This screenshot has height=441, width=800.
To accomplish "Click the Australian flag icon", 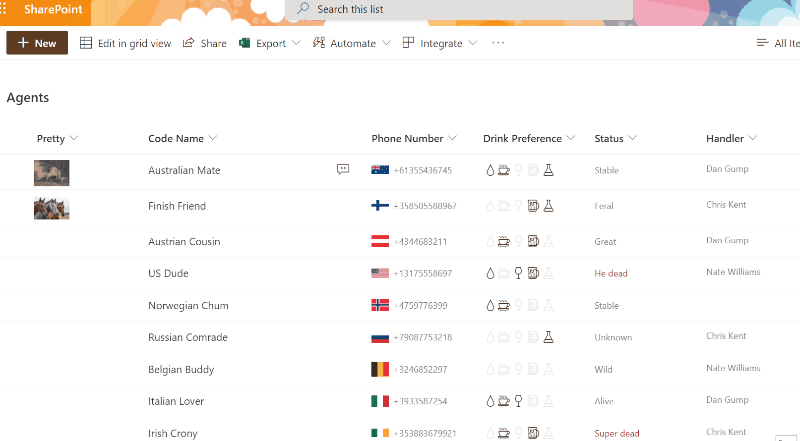I will (x=380, y=170).
